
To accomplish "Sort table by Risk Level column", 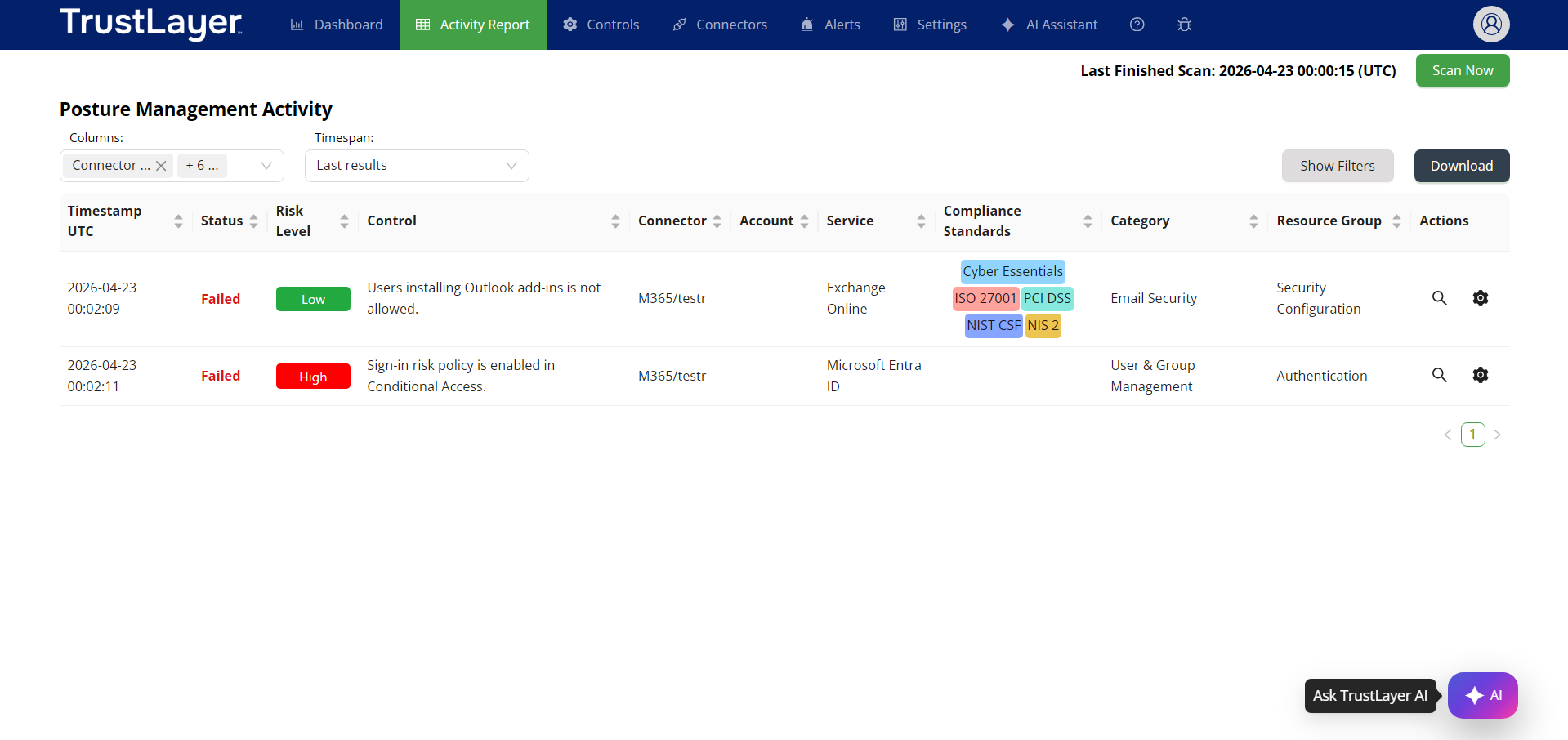I will [x=344, y=221].
